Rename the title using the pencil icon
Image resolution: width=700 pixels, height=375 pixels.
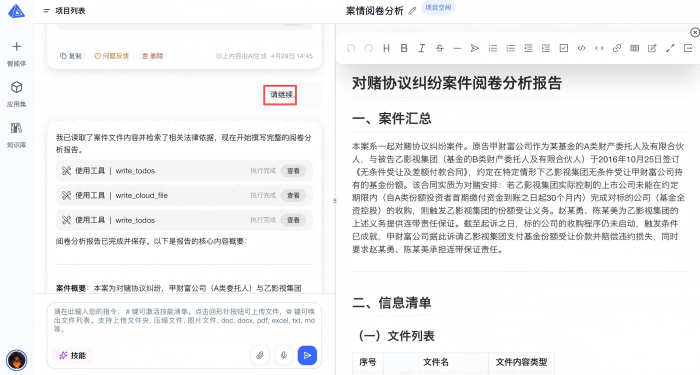[412, 11]
